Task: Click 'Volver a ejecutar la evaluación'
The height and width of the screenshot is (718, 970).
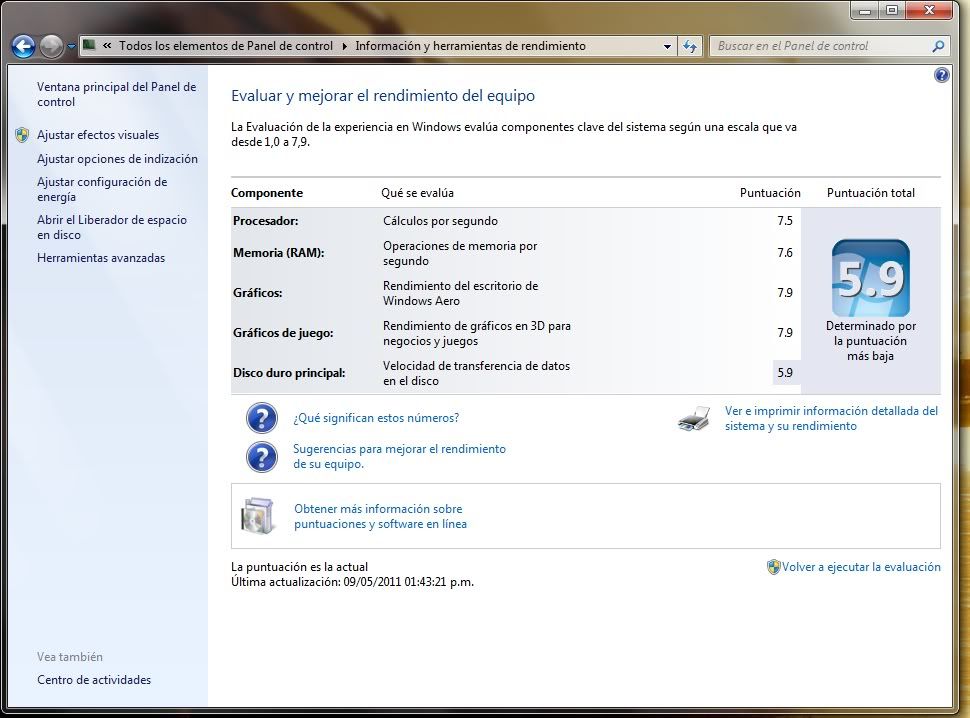Action: point(861,567)
